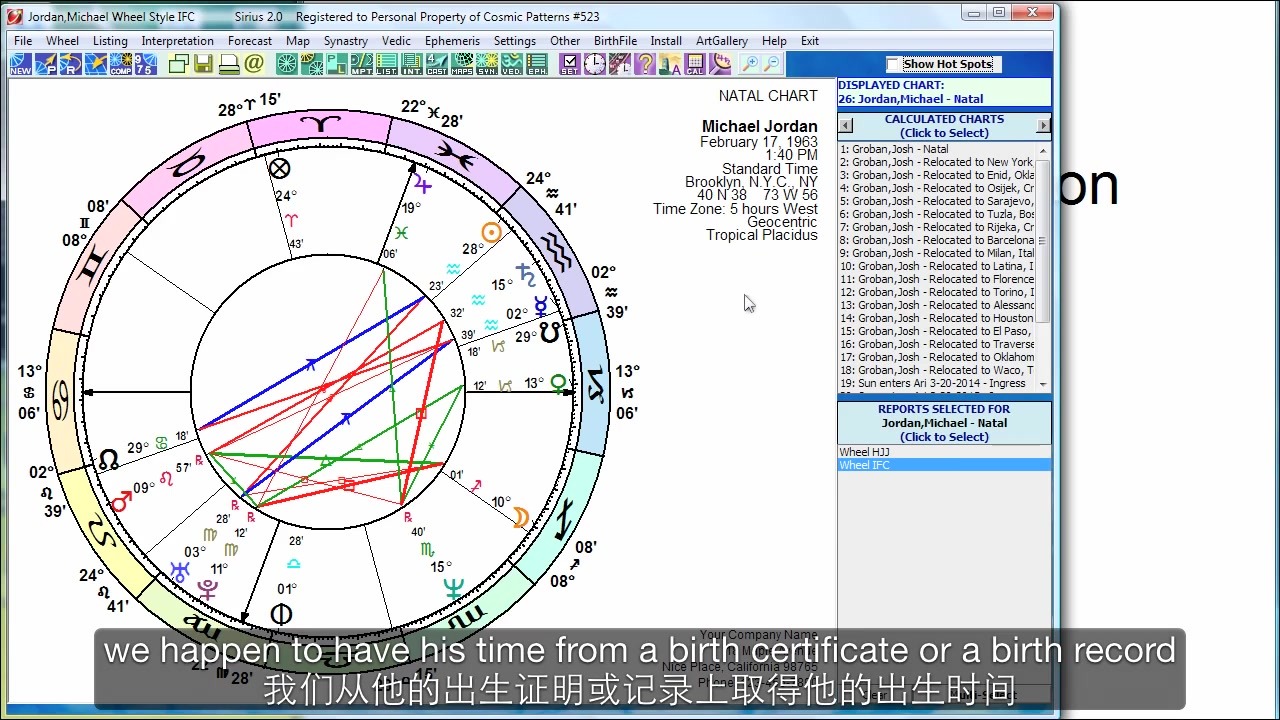Click the magnifier search icon with numbers
The height and width of the screenshot is (720, 1280).
coord(720,64)
